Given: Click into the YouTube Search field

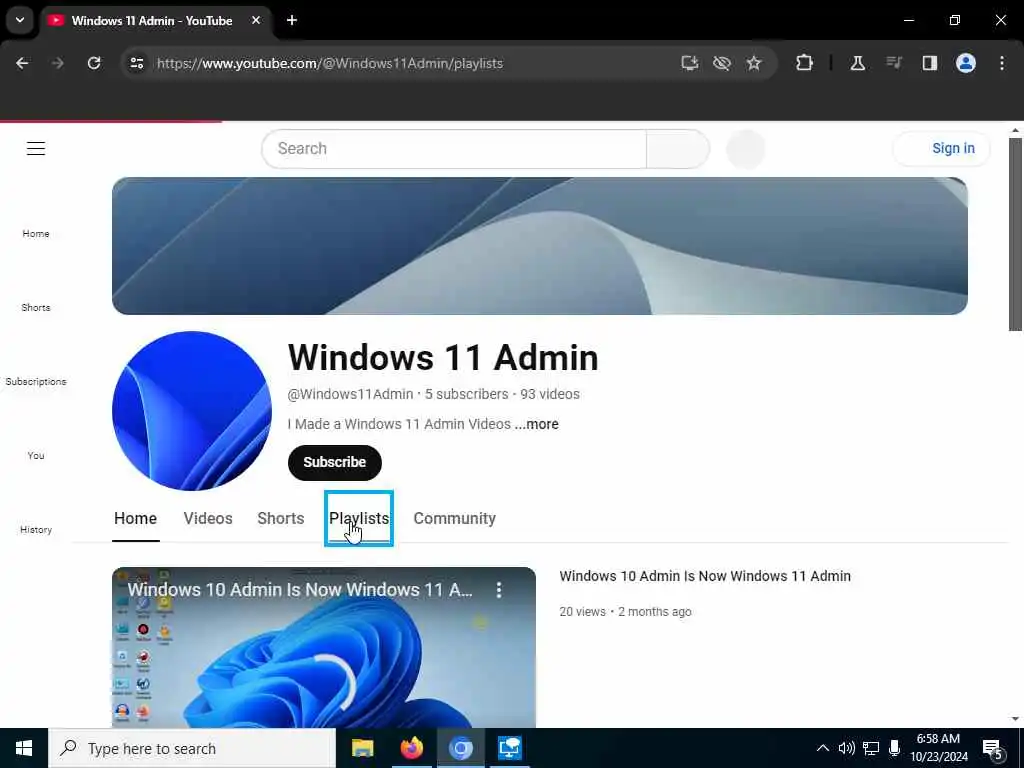Looking at the screenshot, I should coord(454,149).
